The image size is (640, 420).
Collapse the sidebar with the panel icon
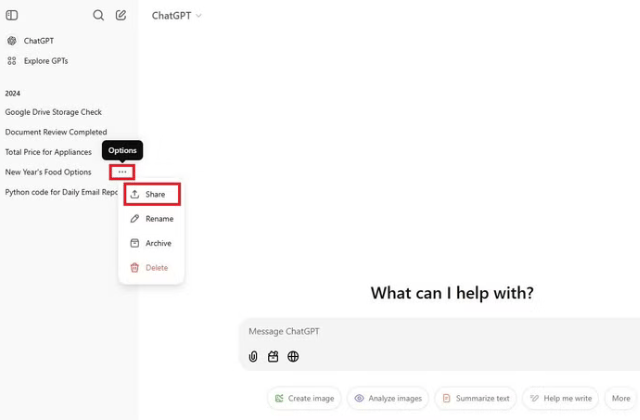pos(12,15)
